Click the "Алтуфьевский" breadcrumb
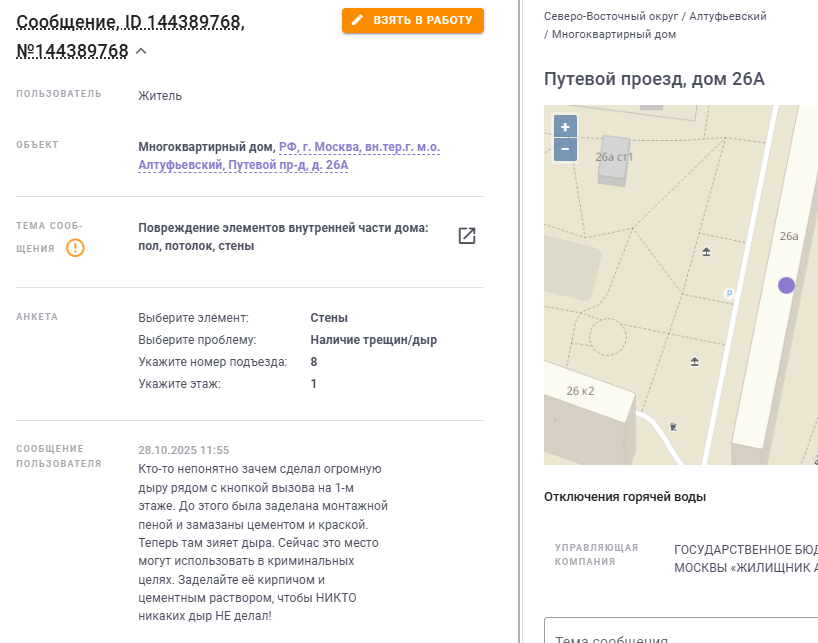 click(x=727, y=17)
